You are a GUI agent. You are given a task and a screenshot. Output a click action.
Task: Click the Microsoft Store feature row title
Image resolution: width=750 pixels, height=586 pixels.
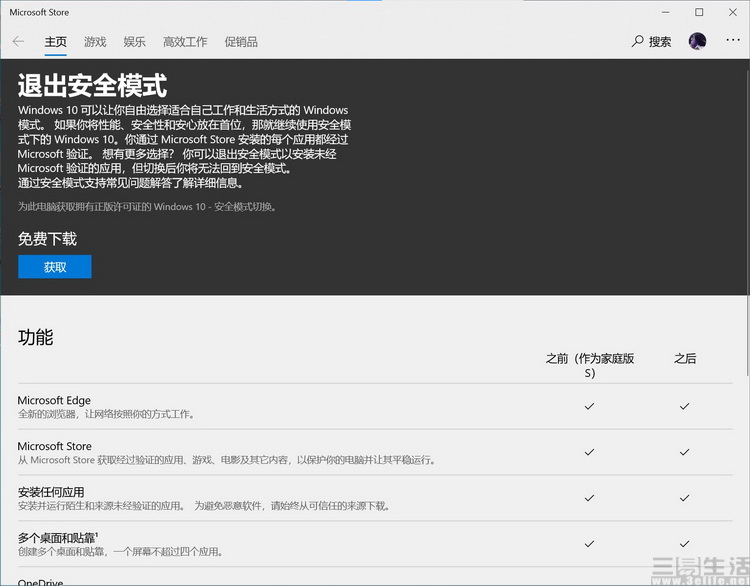(x=55, y=446)
